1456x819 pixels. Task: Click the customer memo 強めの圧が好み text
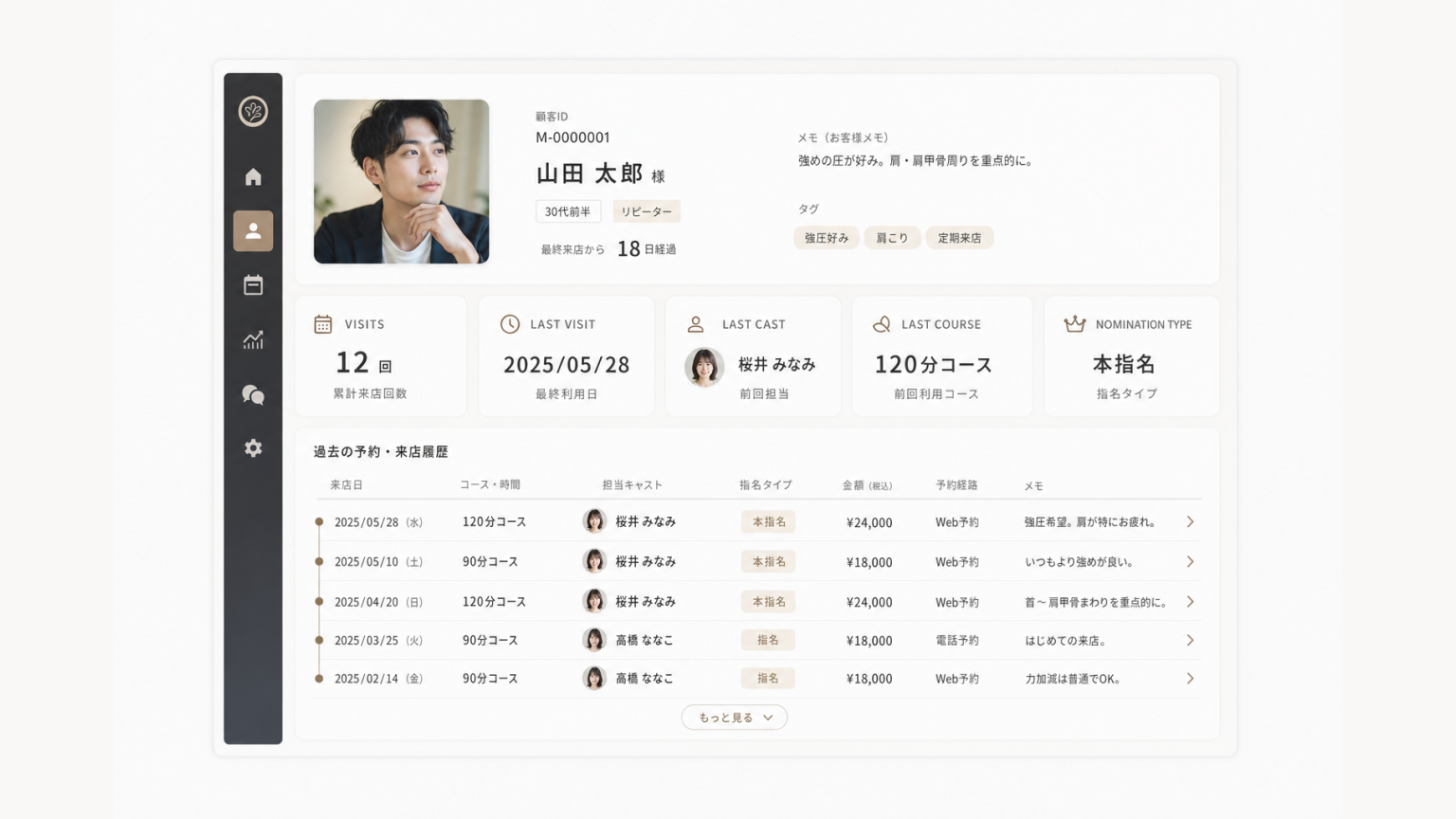coord(916,161)
